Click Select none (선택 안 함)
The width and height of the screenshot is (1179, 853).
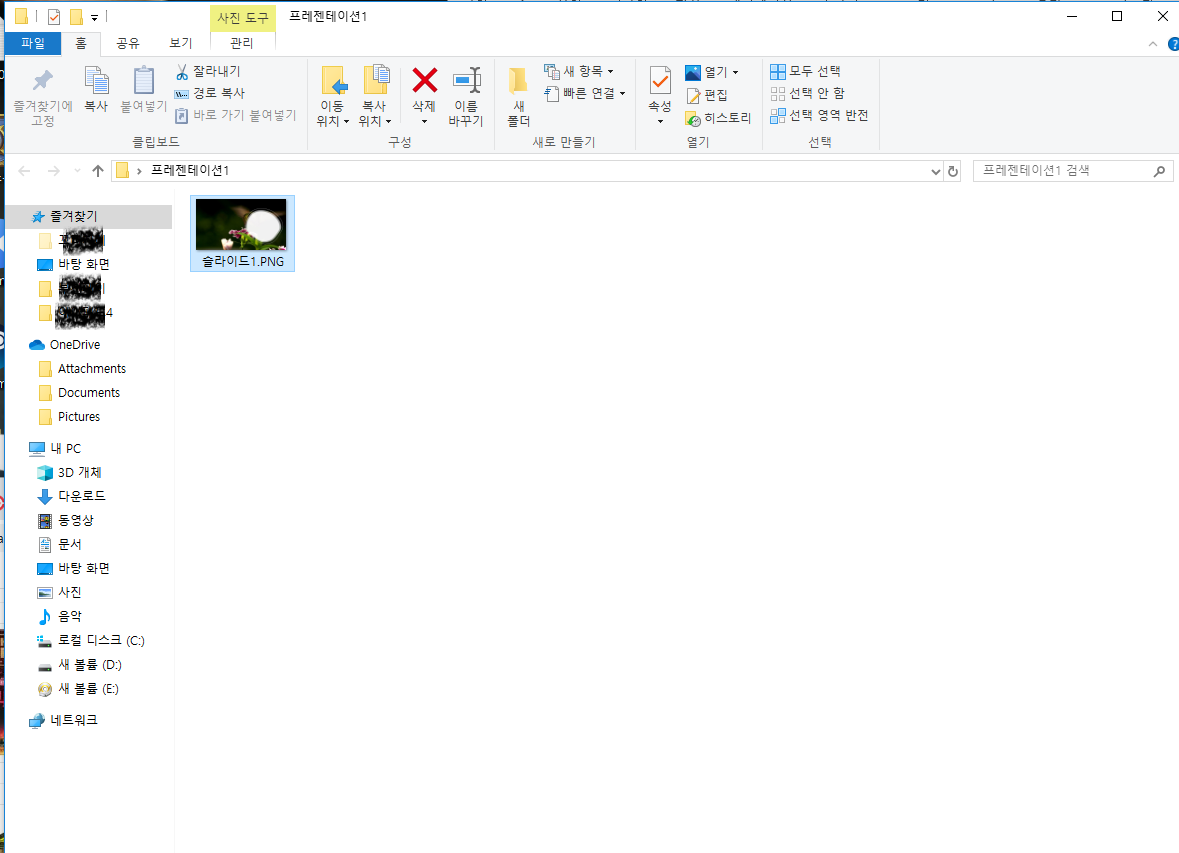coord(808,93)
